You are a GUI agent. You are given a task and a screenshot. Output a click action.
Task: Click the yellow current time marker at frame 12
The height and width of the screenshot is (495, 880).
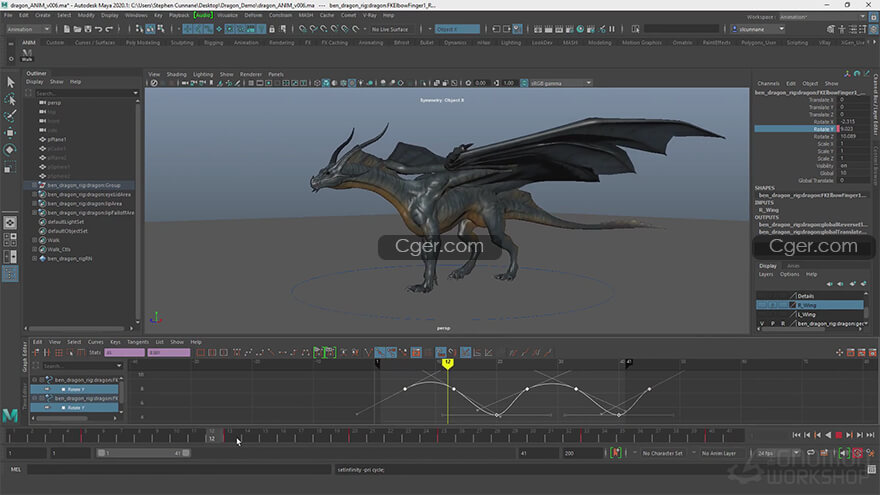tap(447, 364)
